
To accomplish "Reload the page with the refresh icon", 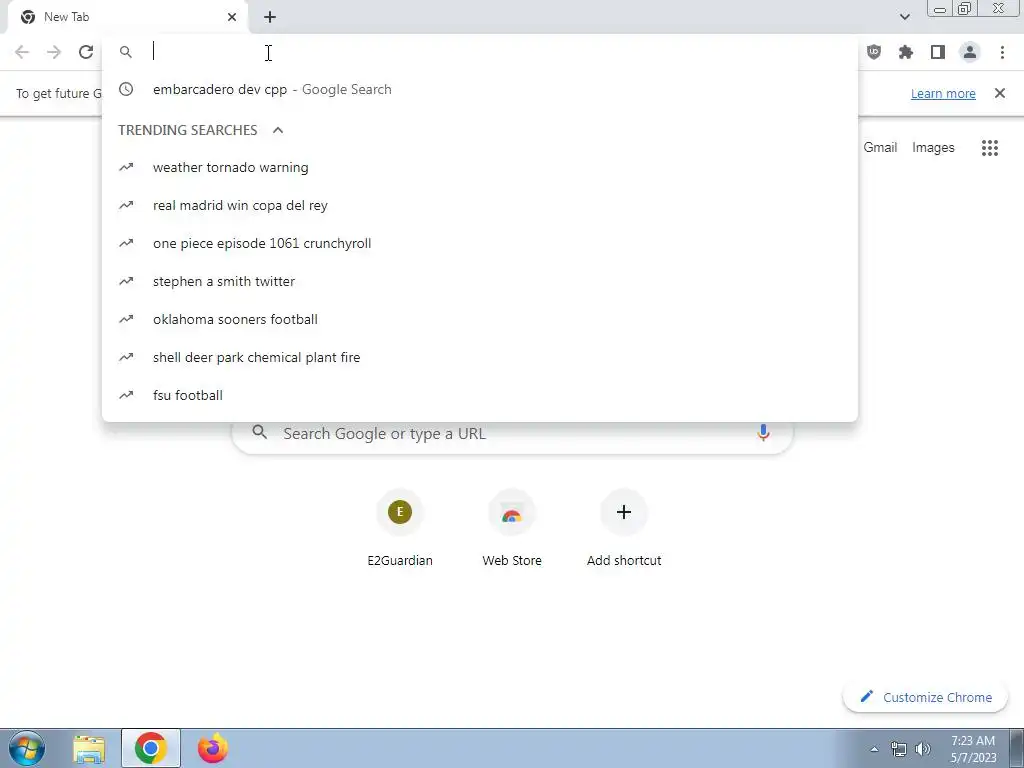I will tap(86, 52).
